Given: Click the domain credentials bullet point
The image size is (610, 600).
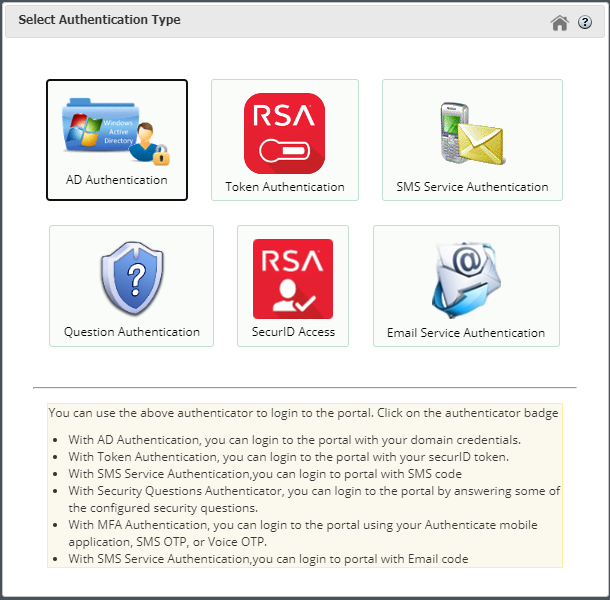Looking at the screenshot, I should [x=293, y=441].
